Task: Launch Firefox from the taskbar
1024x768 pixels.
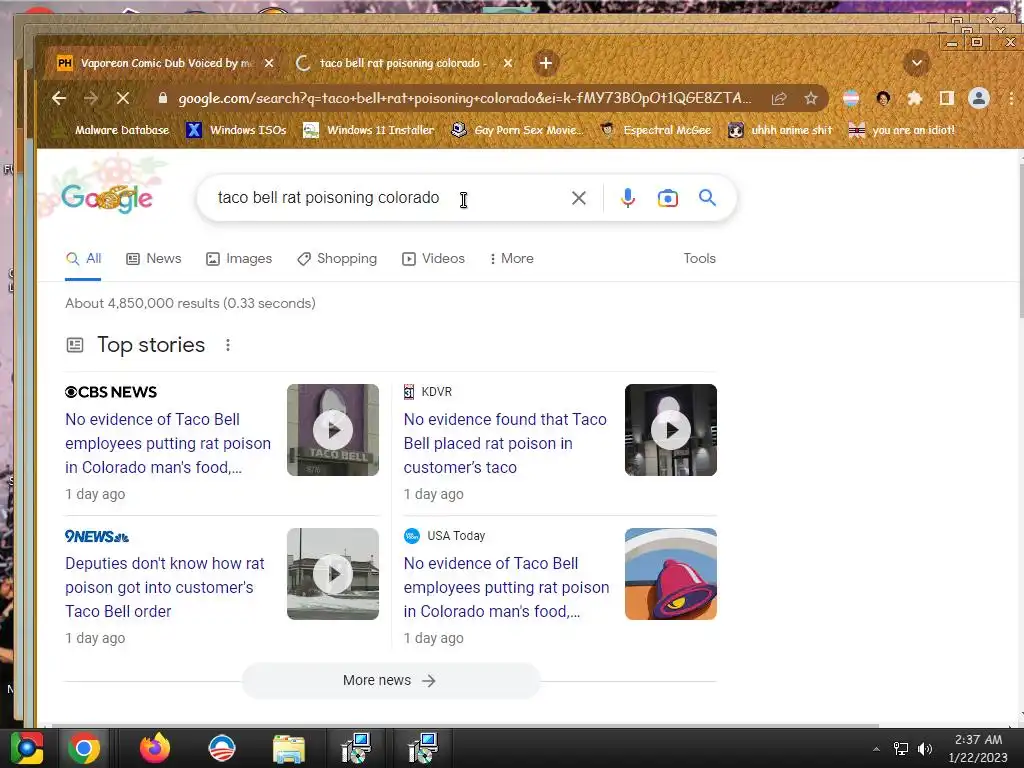Action: coord(155,748)
